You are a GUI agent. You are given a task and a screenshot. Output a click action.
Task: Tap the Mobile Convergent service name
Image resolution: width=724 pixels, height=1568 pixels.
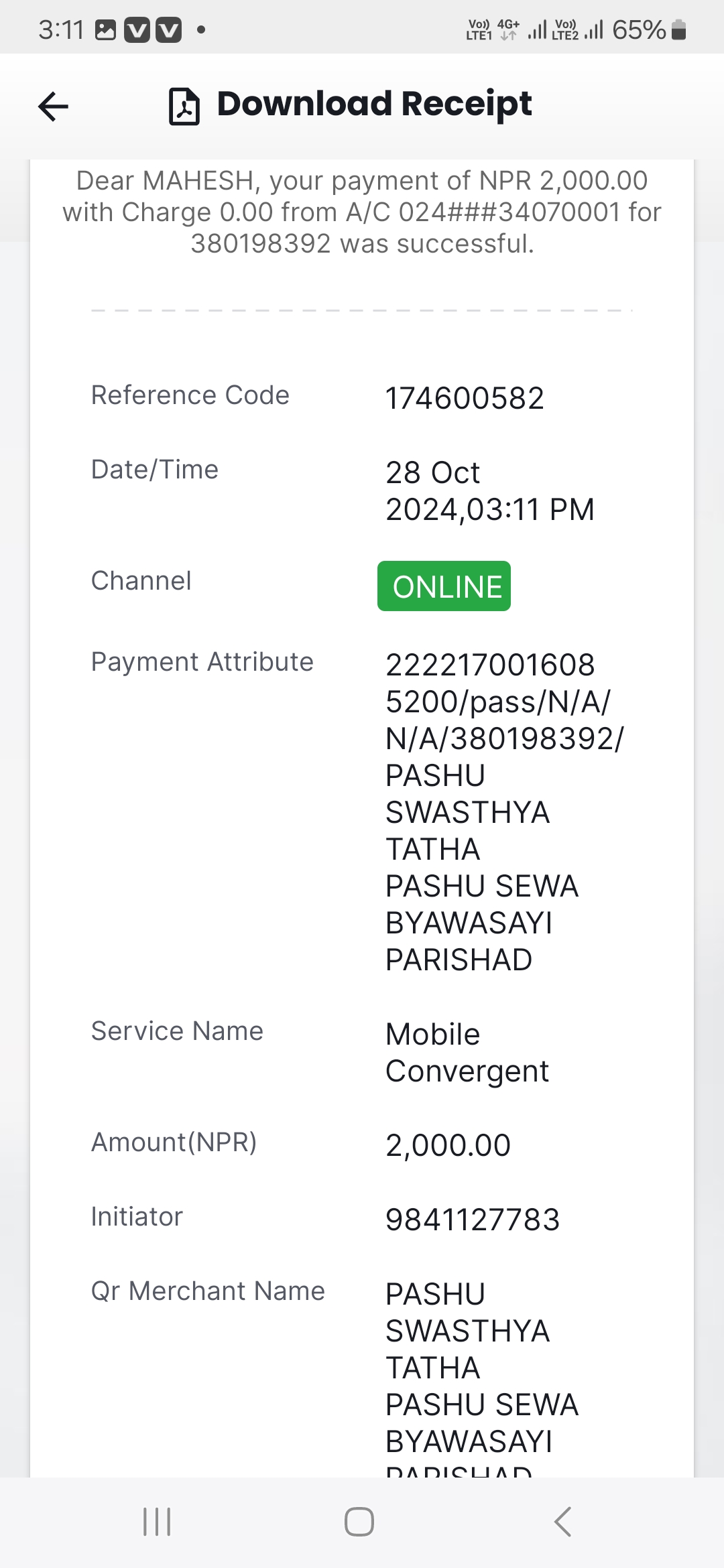467,1053
